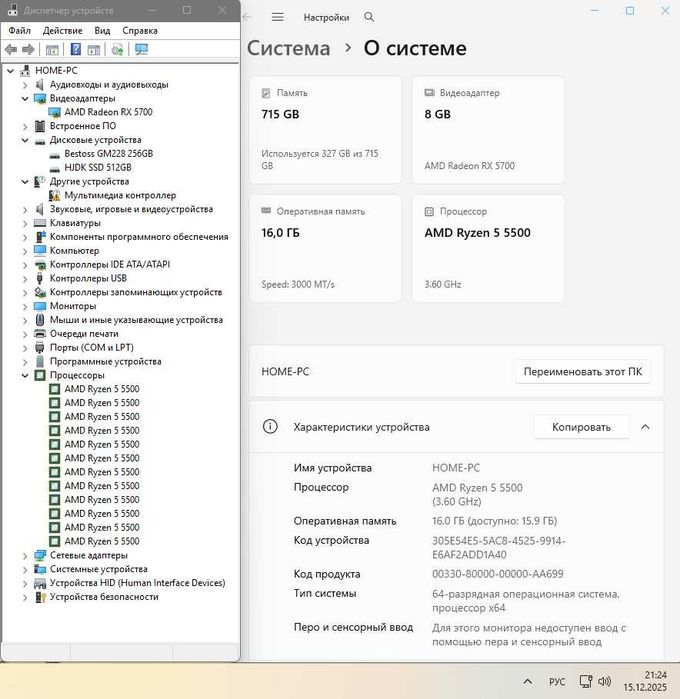The height and width of the screenshot is (699, 680).
Task: Click the AMD Radeon RX 5700 device icon
Action: click(54, 112)
